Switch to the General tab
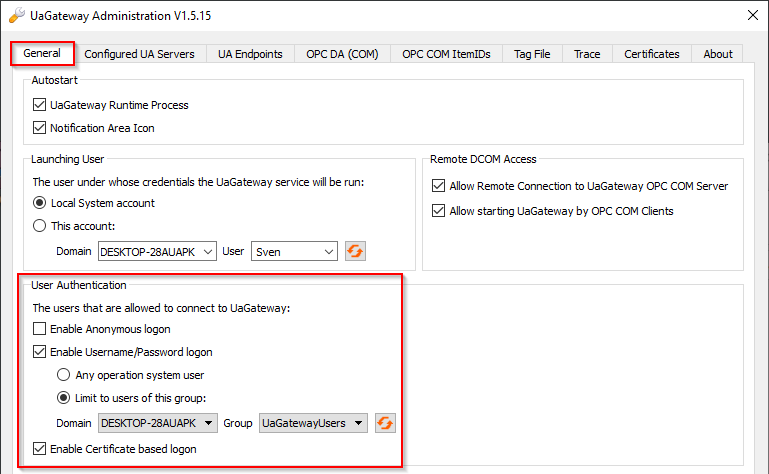This screenshot has width=769, height=474. (x=42, y=53)
